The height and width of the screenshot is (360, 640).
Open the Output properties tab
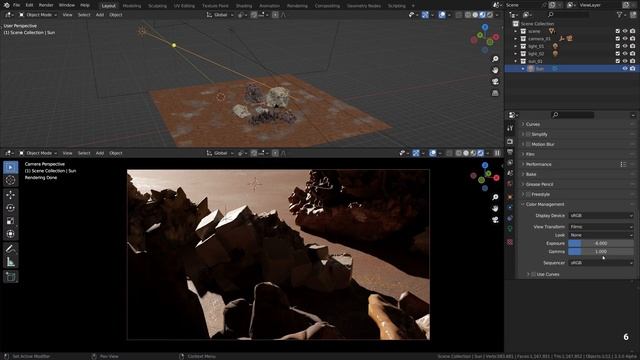point(510,152)
